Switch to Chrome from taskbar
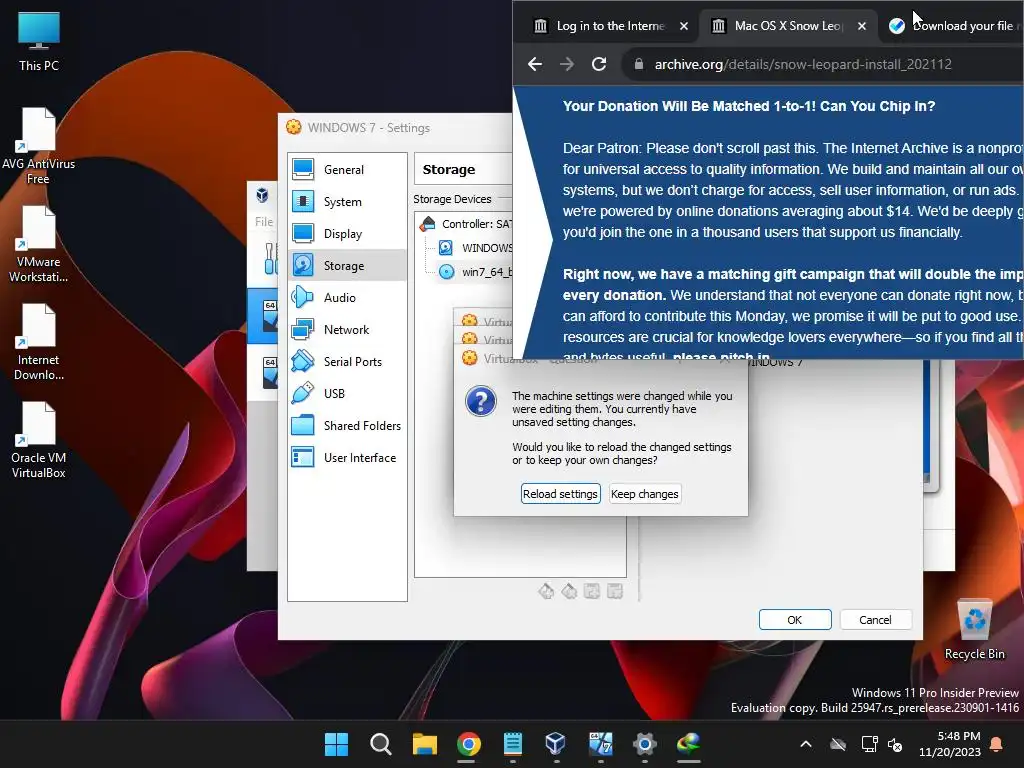This screenshot has height=768, width=1024. (x=469, y=744)
